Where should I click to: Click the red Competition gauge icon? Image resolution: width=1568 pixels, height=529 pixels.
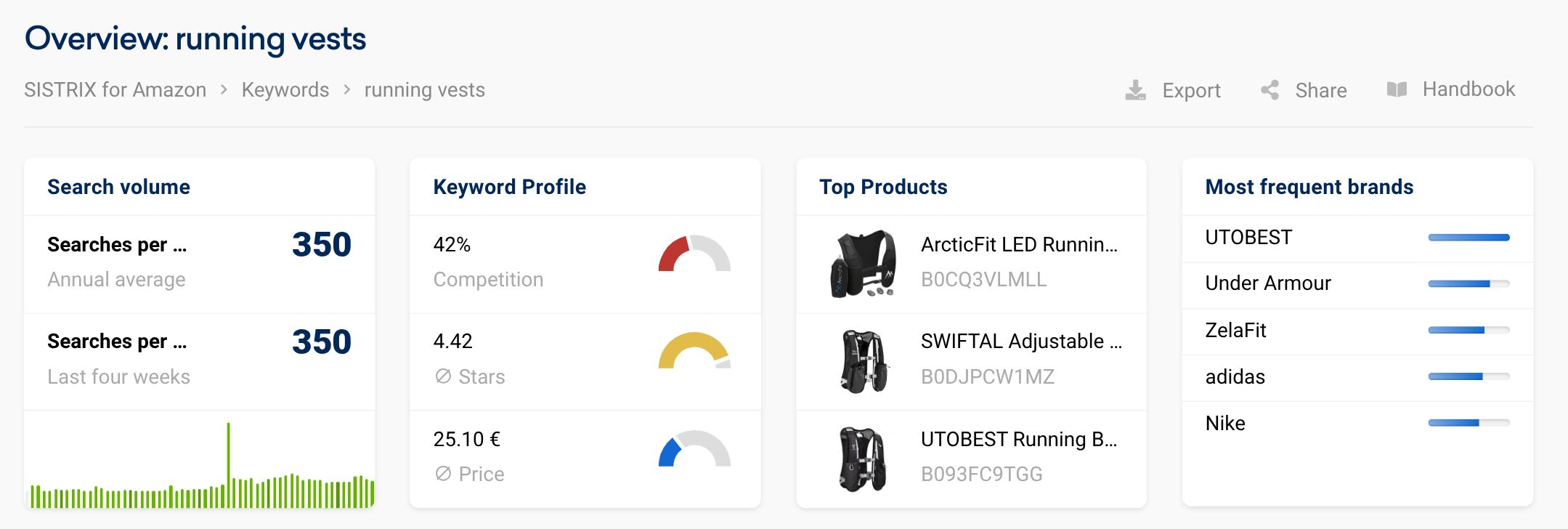[x=694, y=253]
